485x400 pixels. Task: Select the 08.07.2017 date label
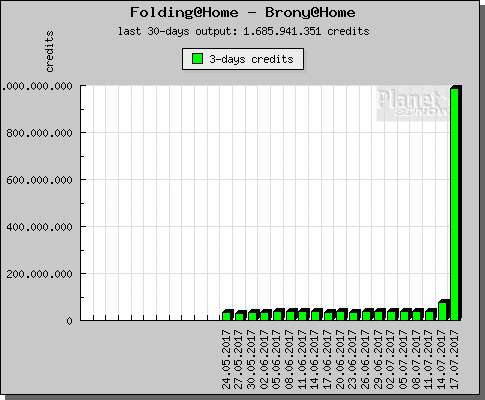(x=416, y=359)
